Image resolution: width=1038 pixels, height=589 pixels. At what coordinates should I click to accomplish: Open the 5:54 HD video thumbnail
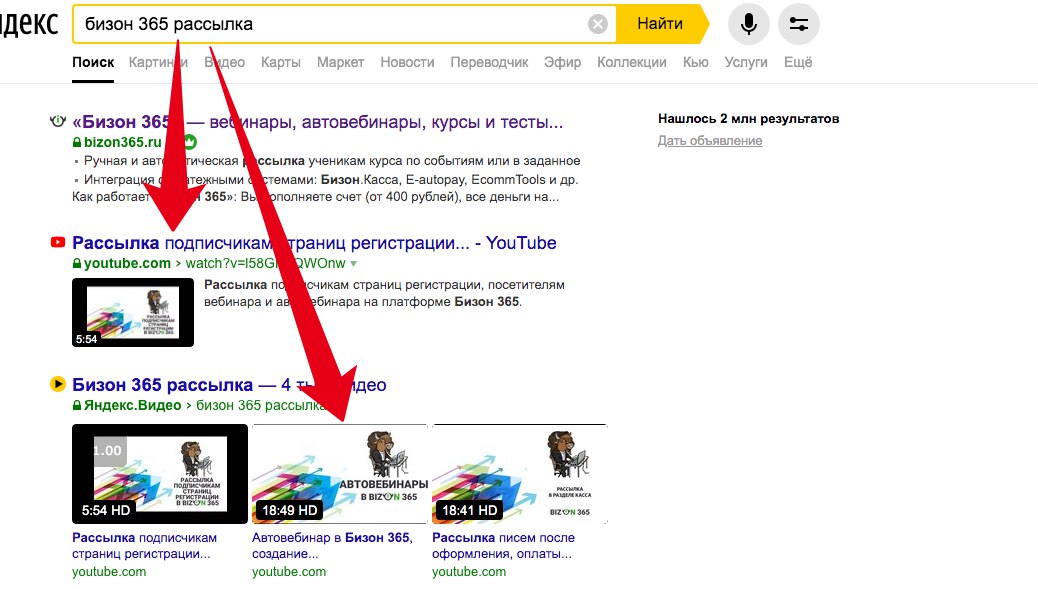(160, 474)
